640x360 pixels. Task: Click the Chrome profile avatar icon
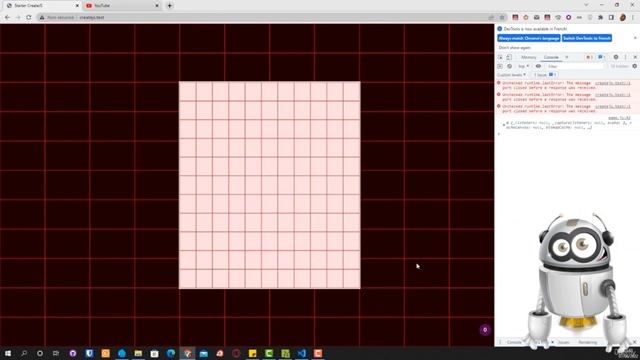point(622,18)
